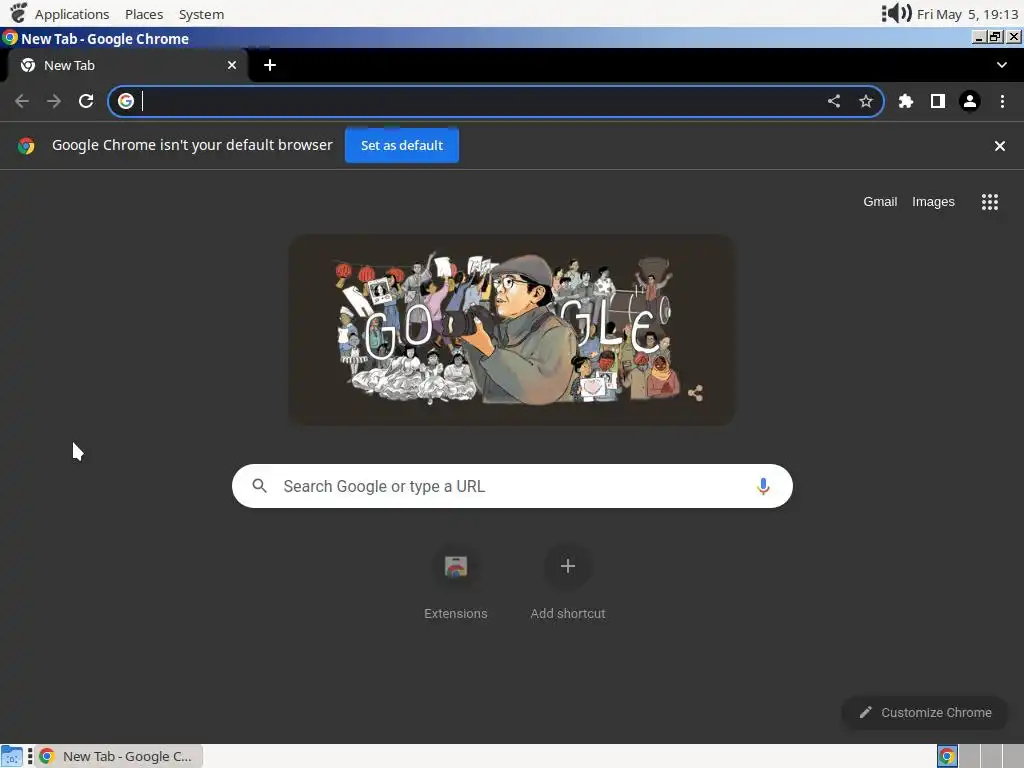Image resolution: width=1024 pixels, height=768 pixels.
Task: Open Customize Chrome button
Action: (925, 712)
